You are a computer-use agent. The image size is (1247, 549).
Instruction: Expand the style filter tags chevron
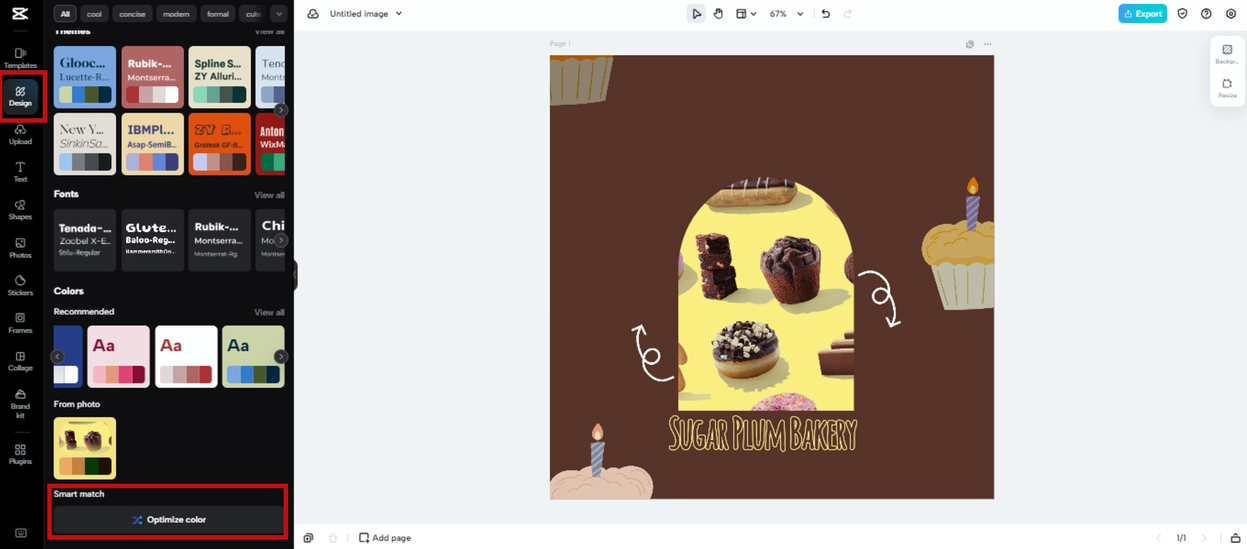tap(278, 14)
